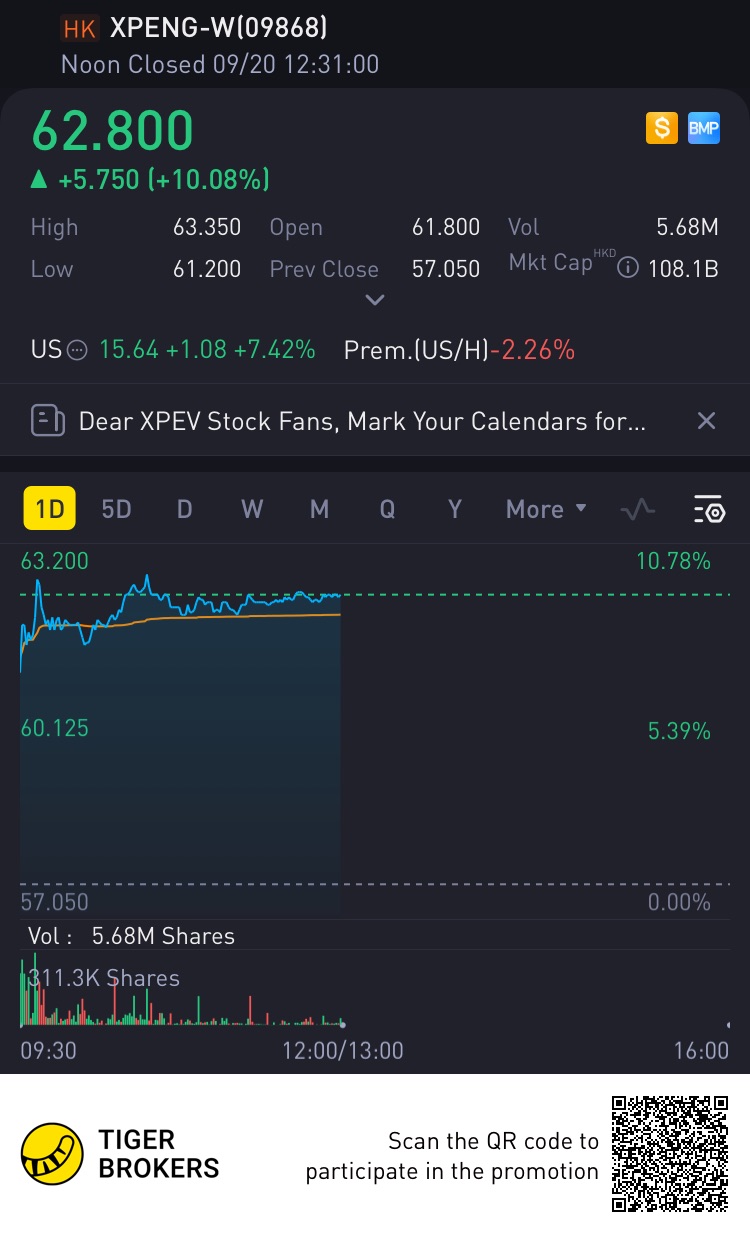Tap the US quote more-options icon
The width and height of the screenshot is (750, 1234).
77,350
